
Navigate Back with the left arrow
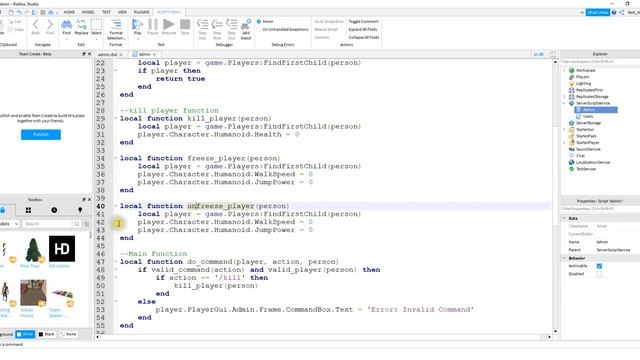tap(36, 25)
